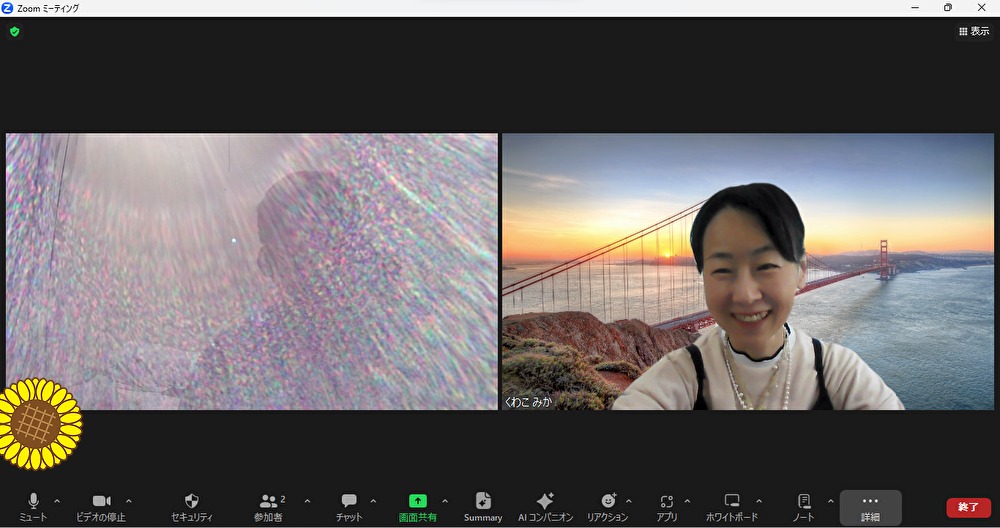Open the Participants panel

(268, 506)
